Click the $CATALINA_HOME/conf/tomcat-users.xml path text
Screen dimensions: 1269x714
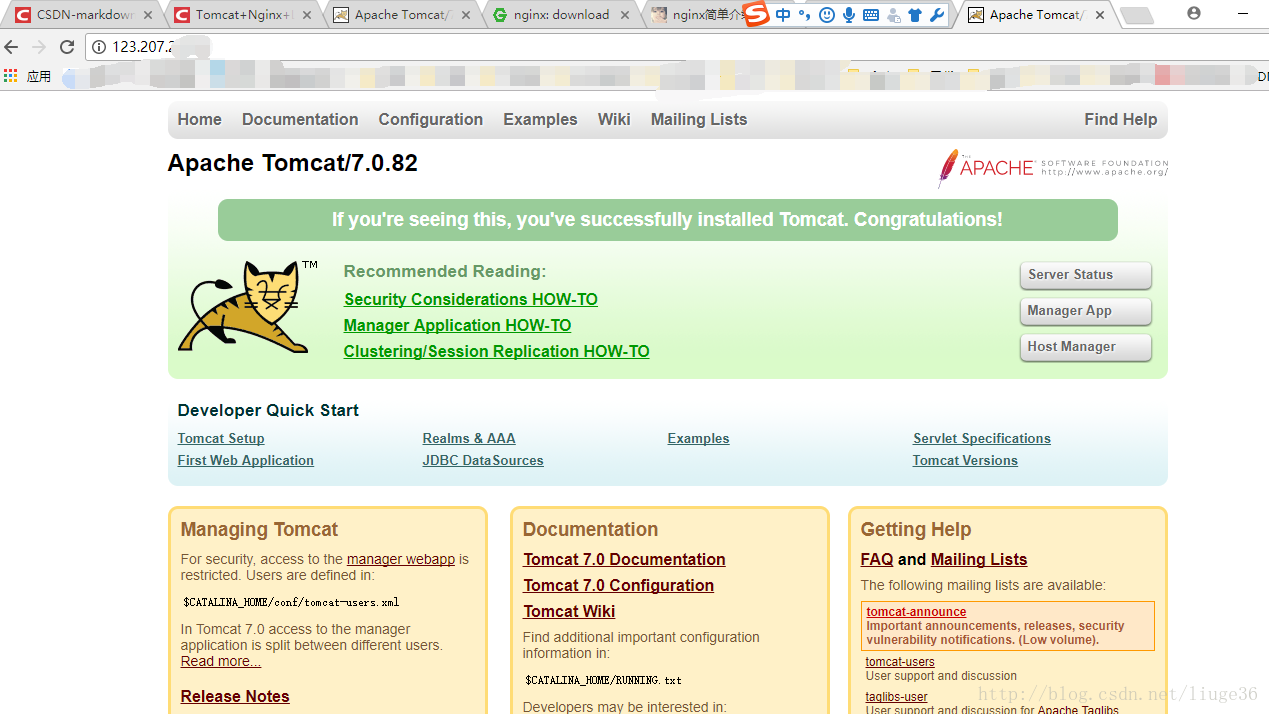click(x=291, y=602)
